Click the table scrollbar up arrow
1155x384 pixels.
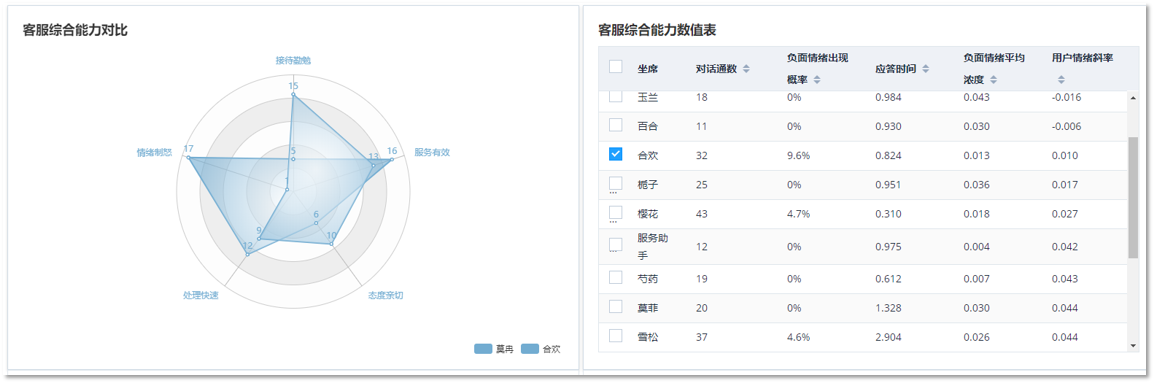[x=1133, y=97]
